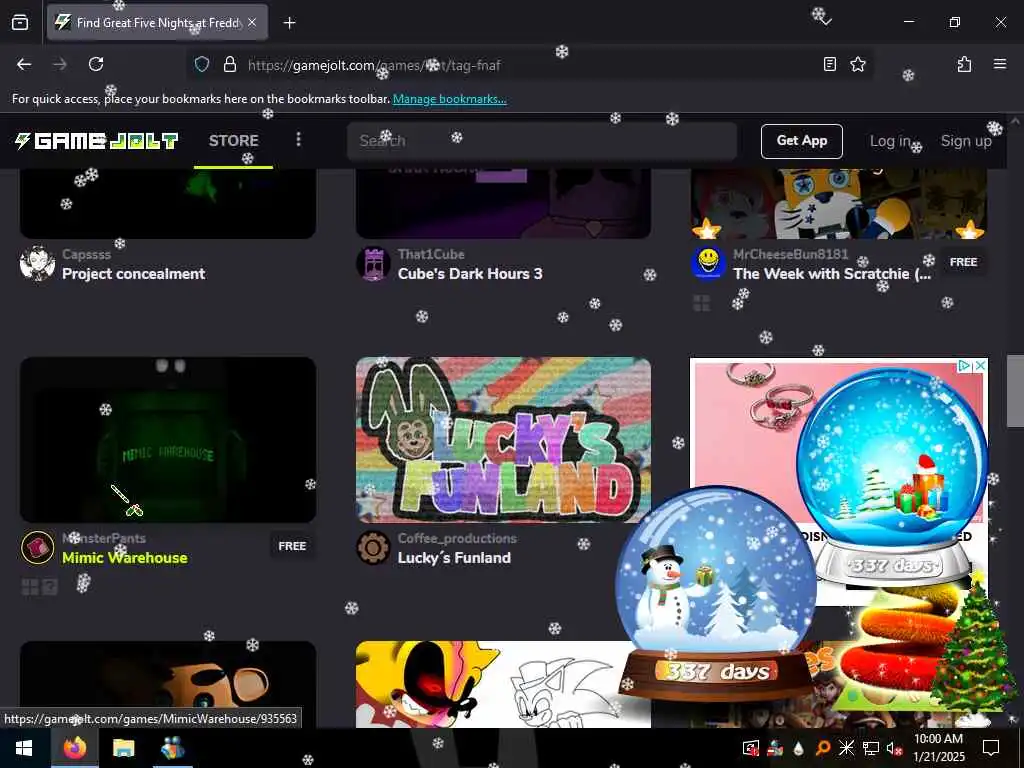Reload the page with the refresh icon
1024x768 pixels.
tap(96, 64)
